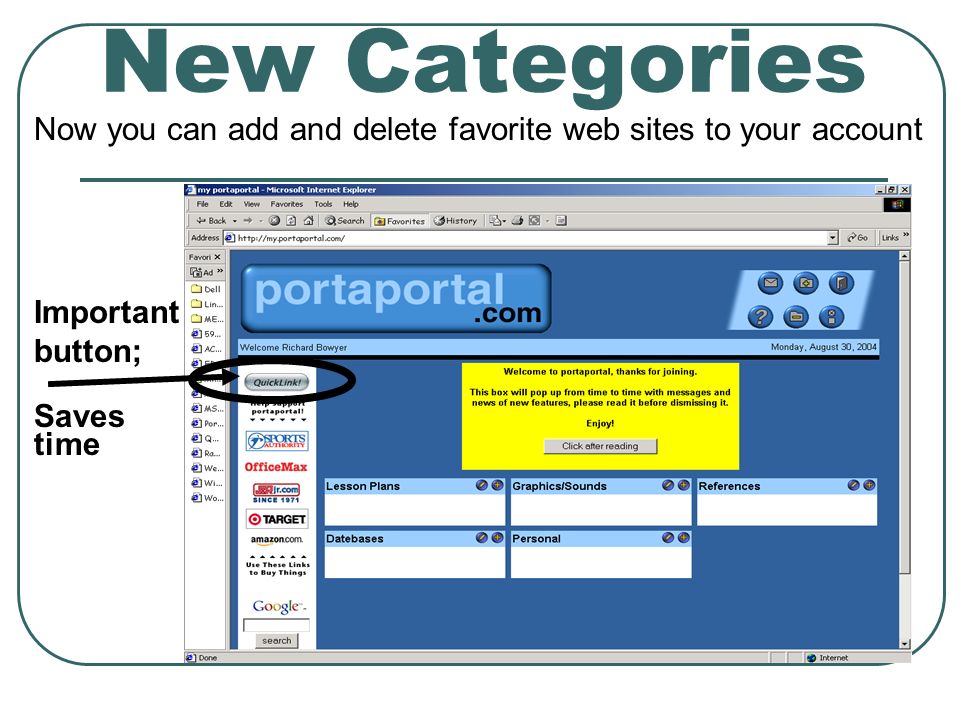Open the Forward history dropdown arrow

pyautogui.click(x=261, y=222)
